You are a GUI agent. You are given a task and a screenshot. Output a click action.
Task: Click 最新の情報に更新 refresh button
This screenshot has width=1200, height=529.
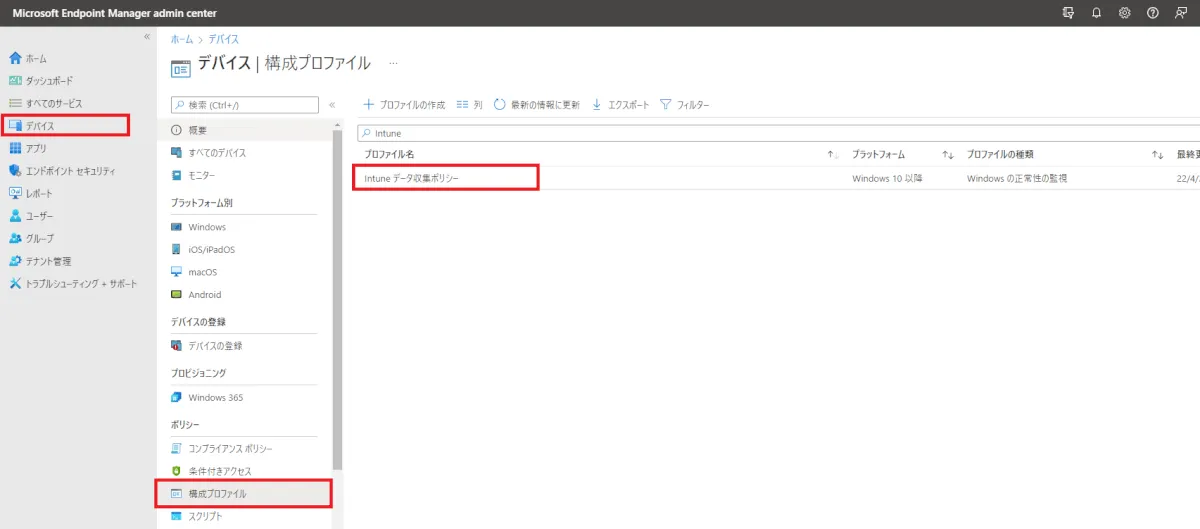click(x=537, y=105)
